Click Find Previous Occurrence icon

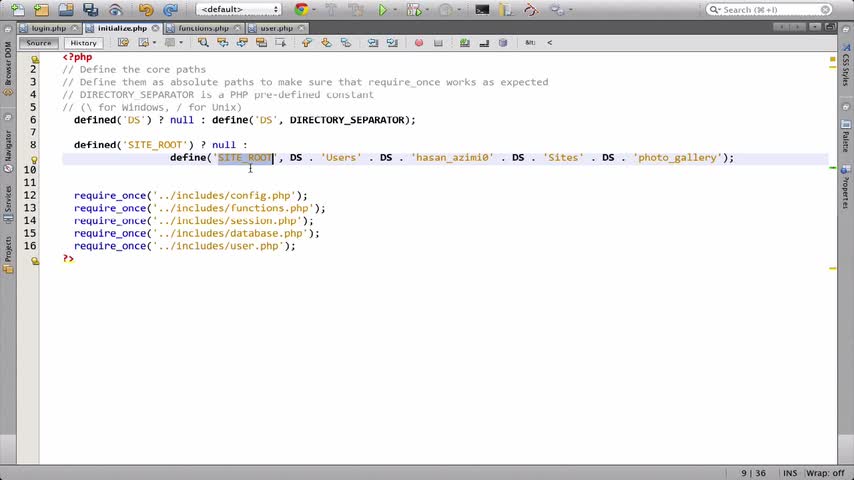pos(222,42)
